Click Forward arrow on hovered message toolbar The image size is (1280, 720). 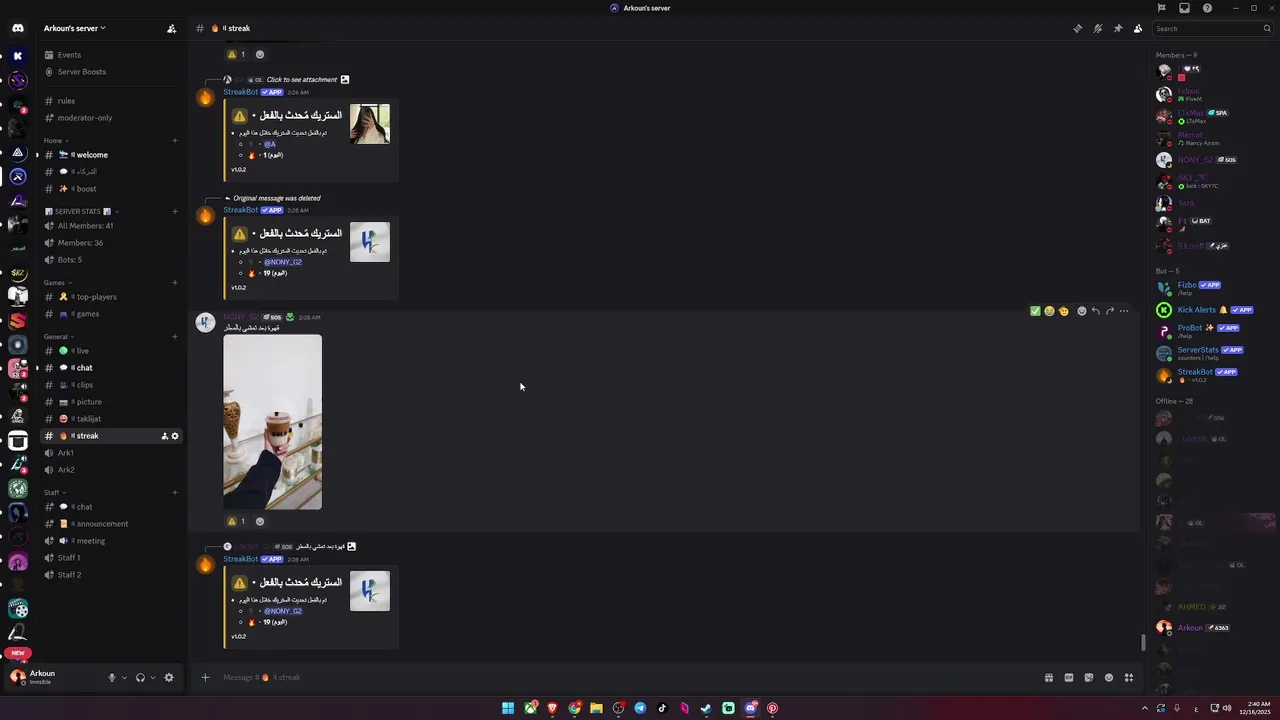coord(1109,311)
